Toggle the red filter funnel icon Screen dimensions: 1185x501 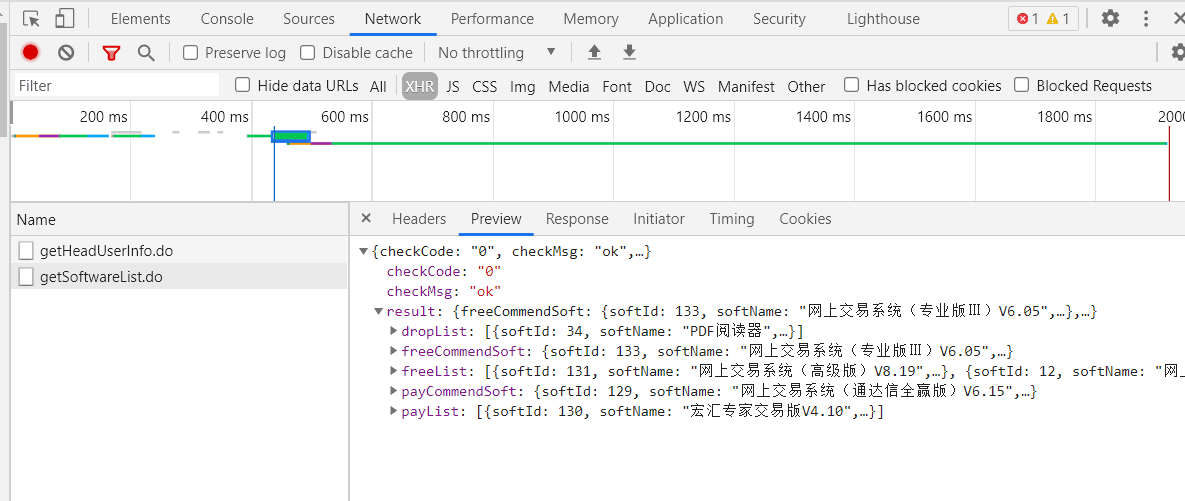[x=112, y=53]
